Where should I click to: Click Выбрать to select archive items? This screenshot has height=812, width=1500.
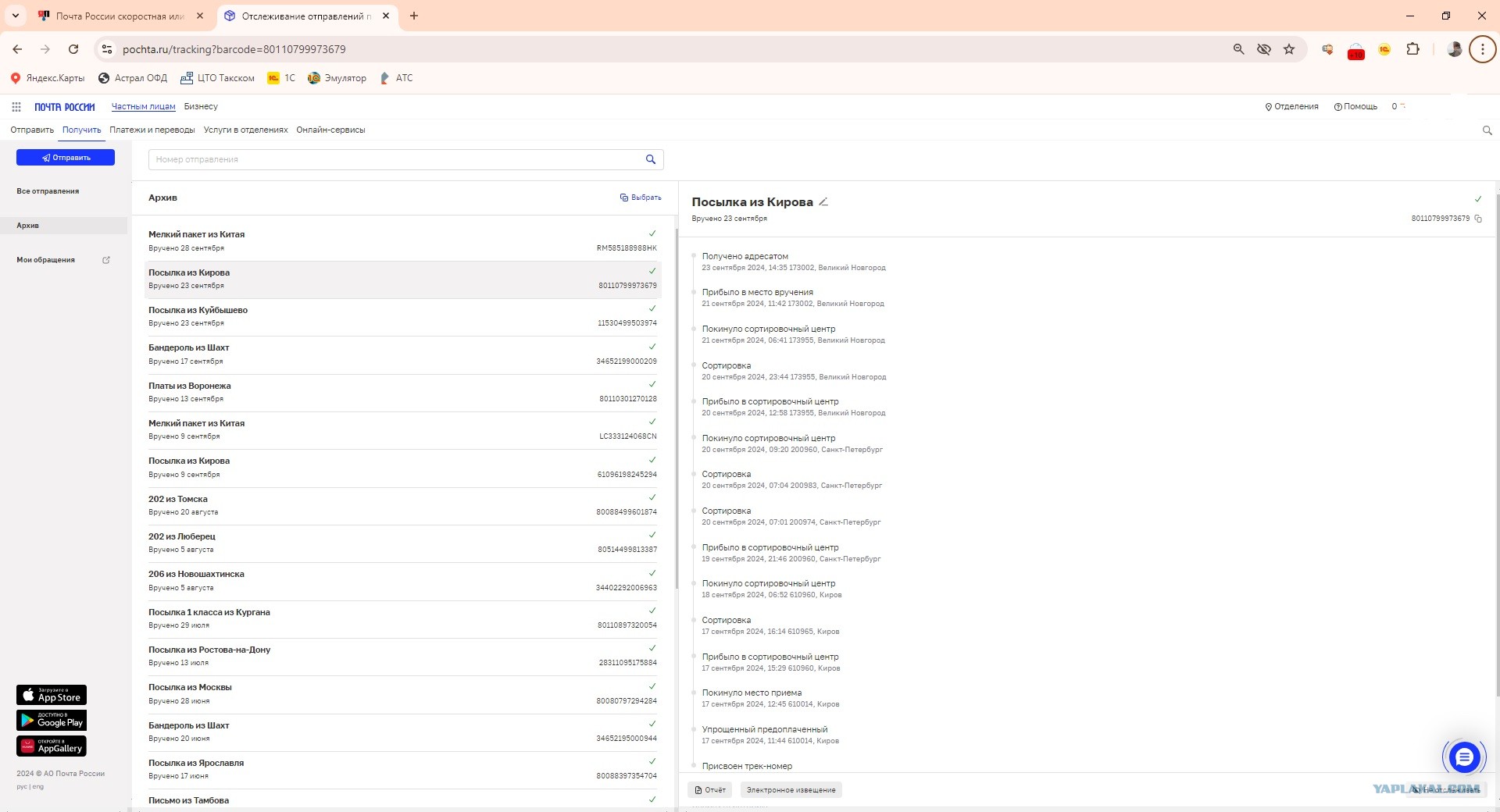coord(641,198)
